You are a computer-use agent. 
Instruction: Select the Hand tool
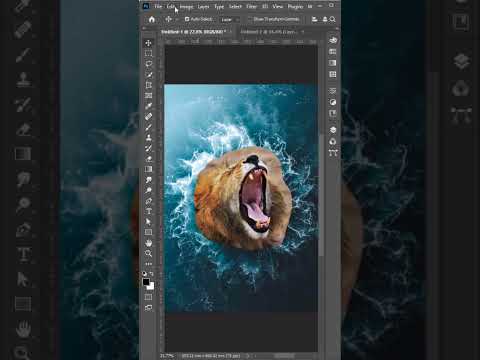pos(149,243)
